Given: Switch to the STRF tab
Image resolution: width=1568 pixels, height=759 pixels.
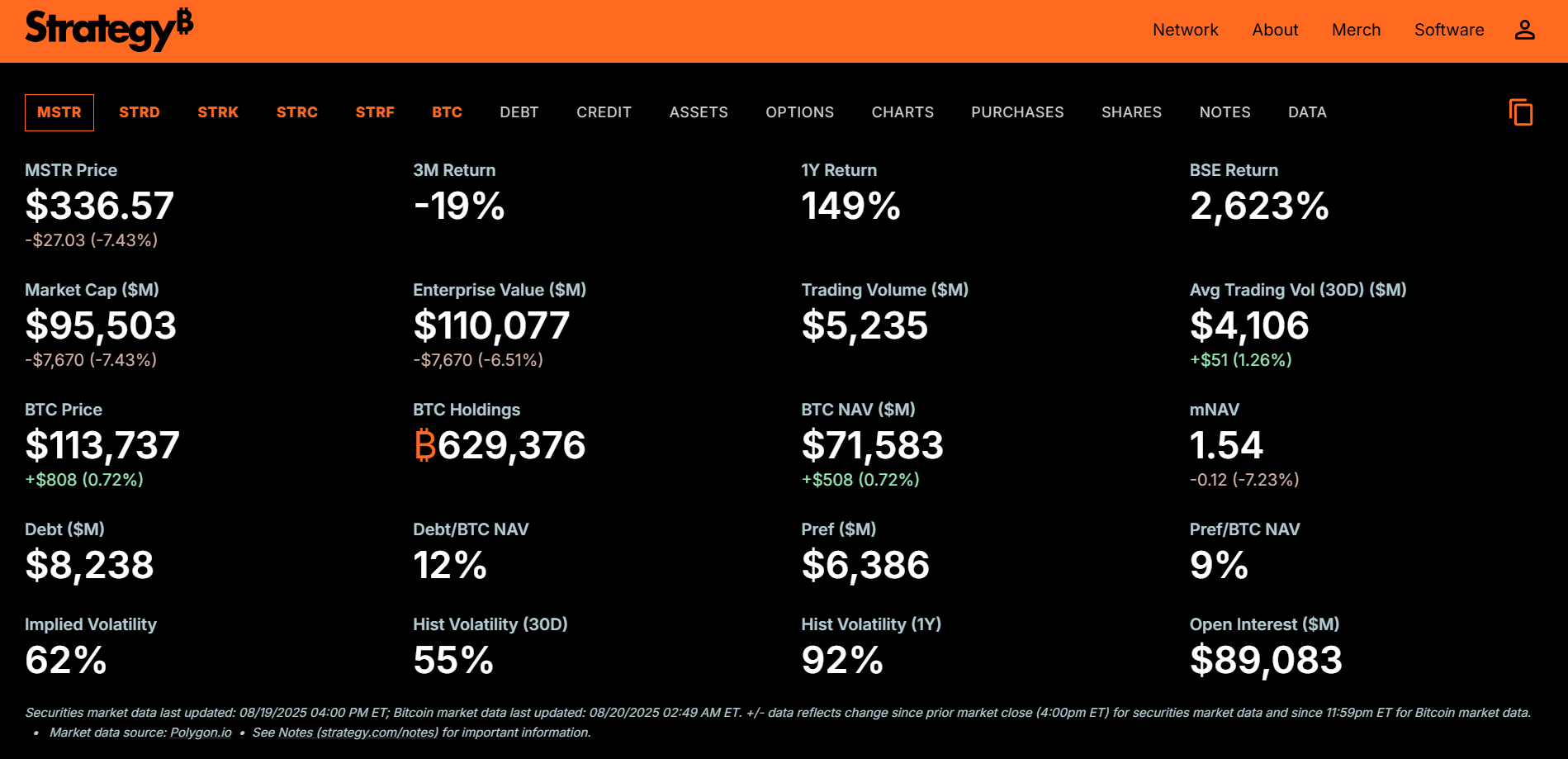Looking at the screenshot, I should pos(375,112).
